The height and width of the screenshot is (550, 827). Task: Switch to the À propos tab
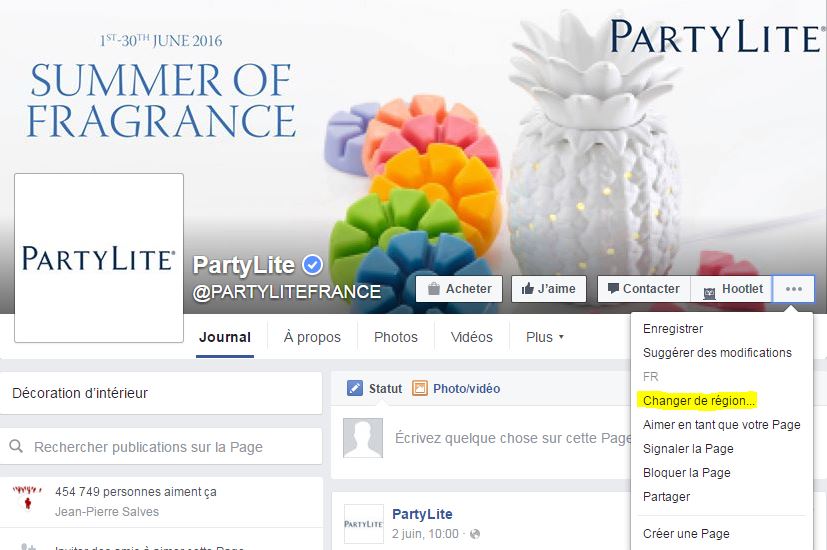312,337
